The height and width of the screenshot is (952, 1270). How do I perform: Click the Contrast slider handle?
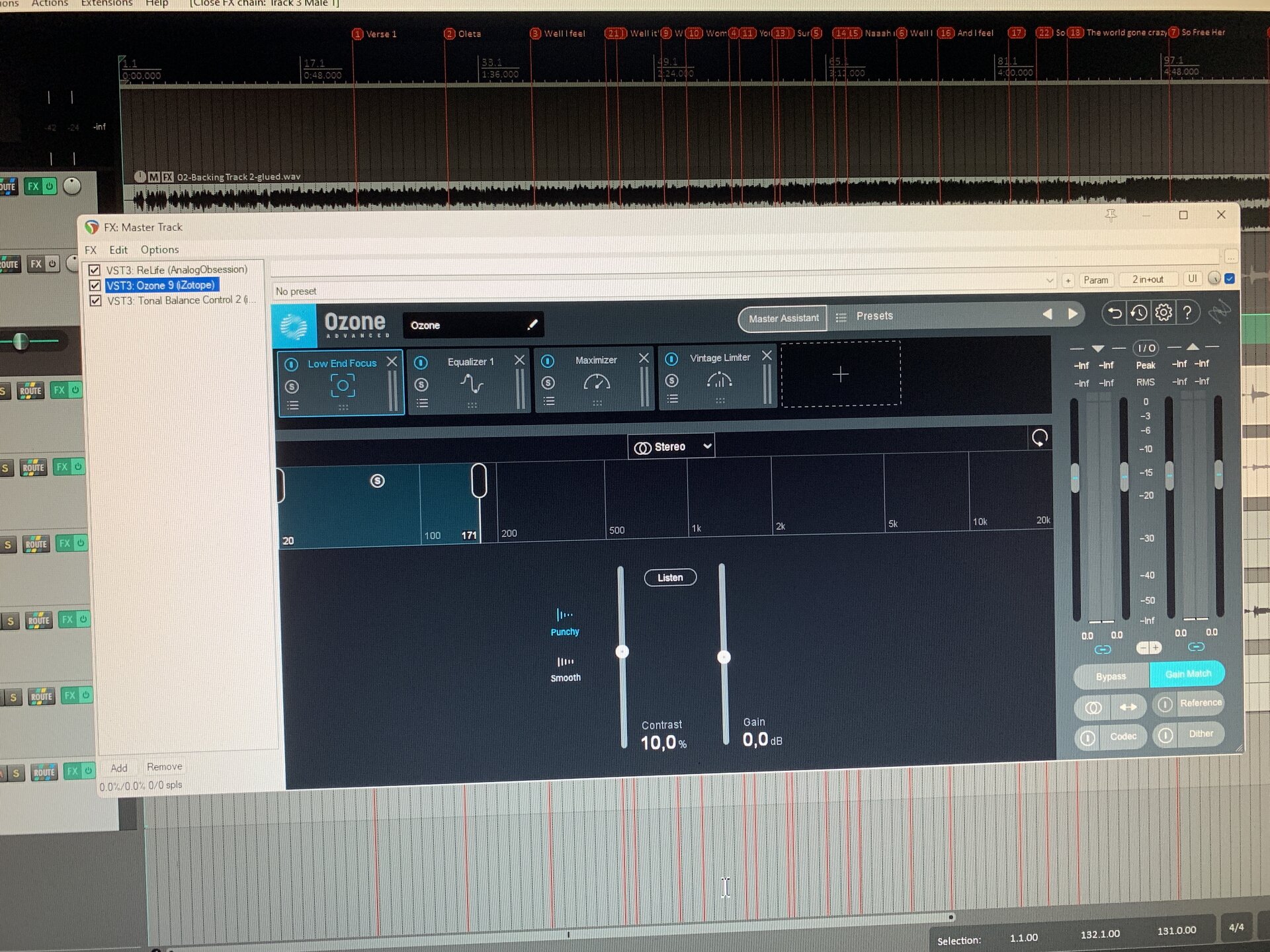[x=622, y=652]
